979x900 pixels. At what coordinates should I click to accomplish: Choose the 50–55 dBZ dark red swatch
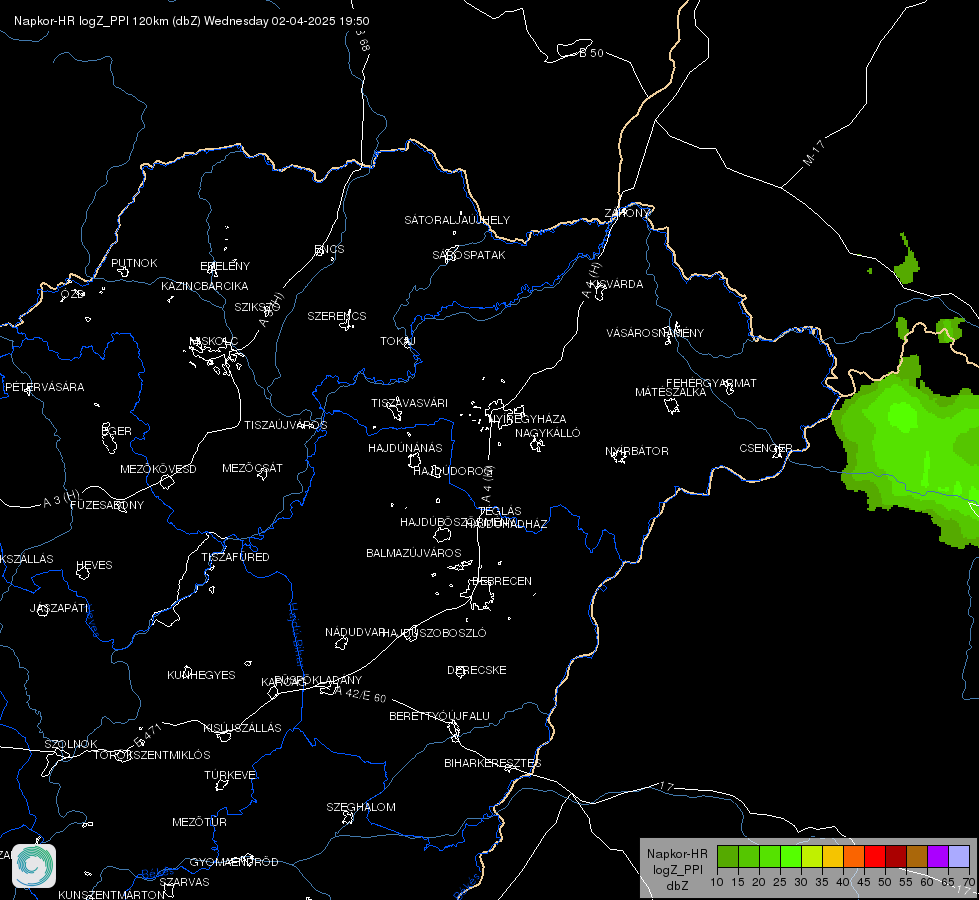pyautogui.click(x=896, y=856)
